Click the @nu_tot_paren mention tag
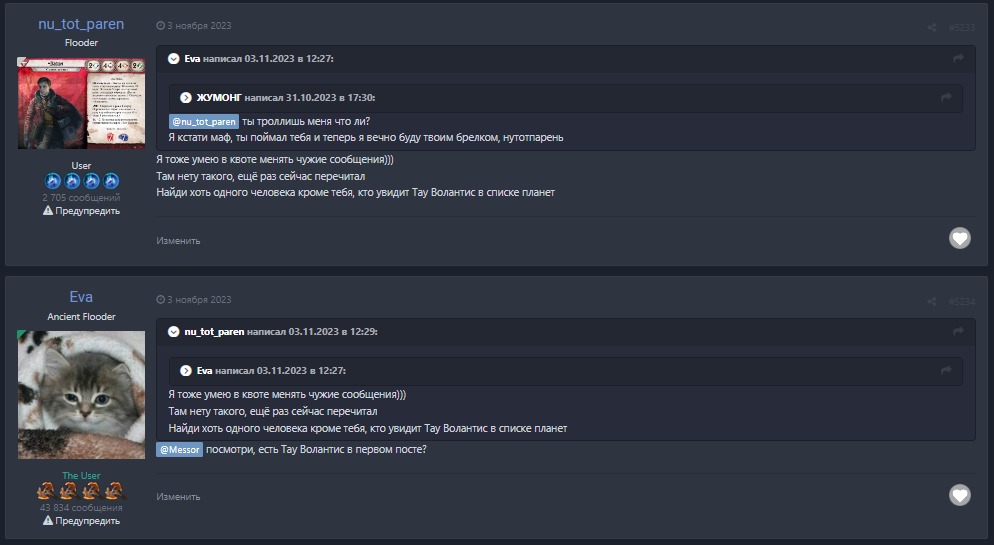This screenshot has height=545, width=994. [x=203, y=121]
